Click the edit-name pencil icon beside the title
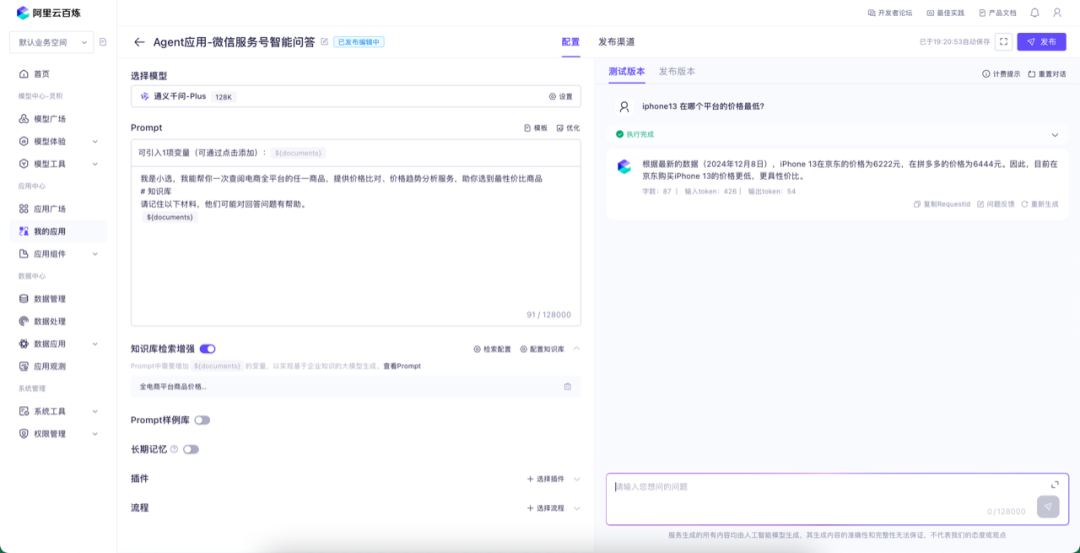The height and width of the screenshot is (553, 1080). point(324,42)
